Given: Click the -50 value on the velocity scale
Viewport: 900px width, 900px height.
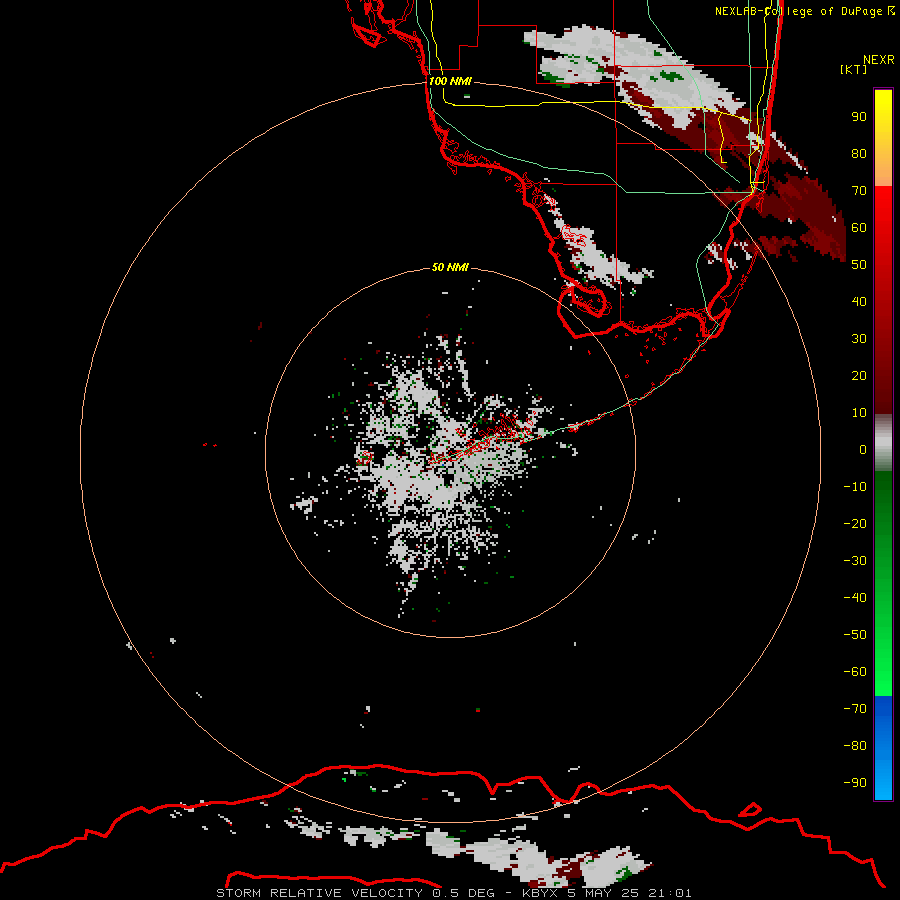Looking at the screenshot, I should click(x=855, y=634).
